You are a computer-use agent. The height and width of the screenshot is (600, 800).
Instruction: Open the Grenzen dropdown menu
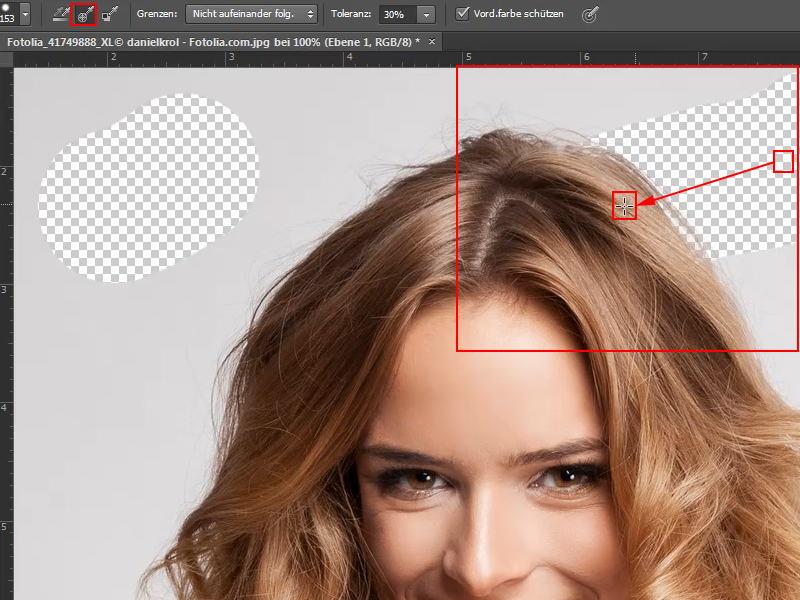click(x=251, y=14)
